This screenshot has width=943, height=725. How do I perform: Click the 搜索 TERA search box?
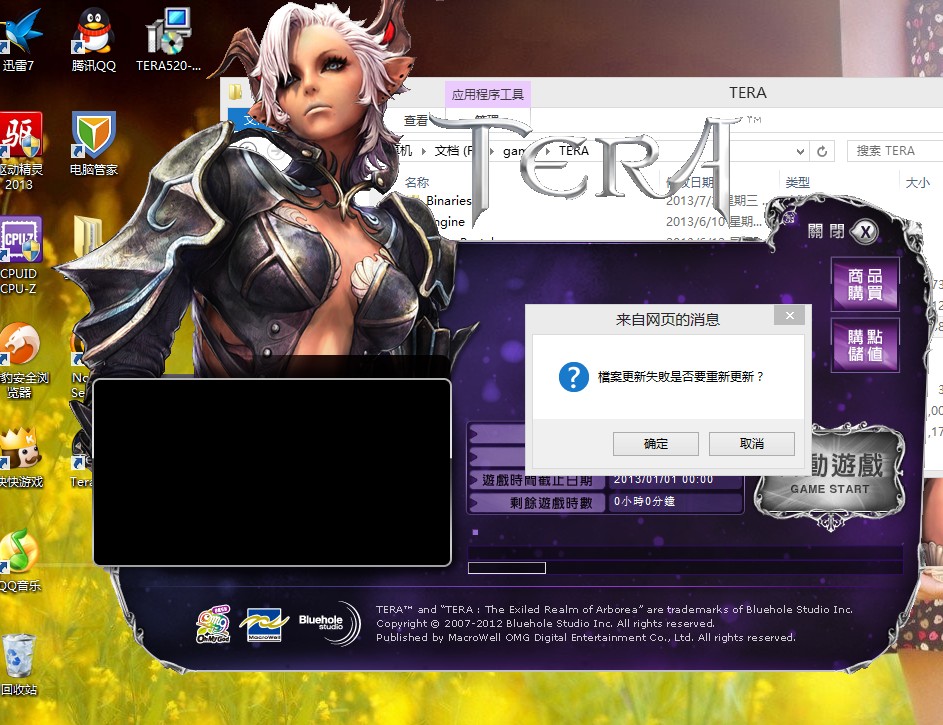pyautogui.click(x=895, y=150)
